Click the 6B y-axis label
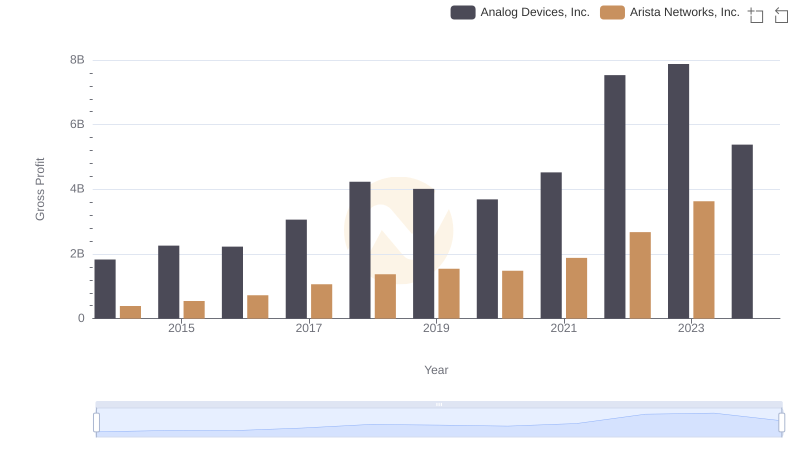 pos(77,124)
